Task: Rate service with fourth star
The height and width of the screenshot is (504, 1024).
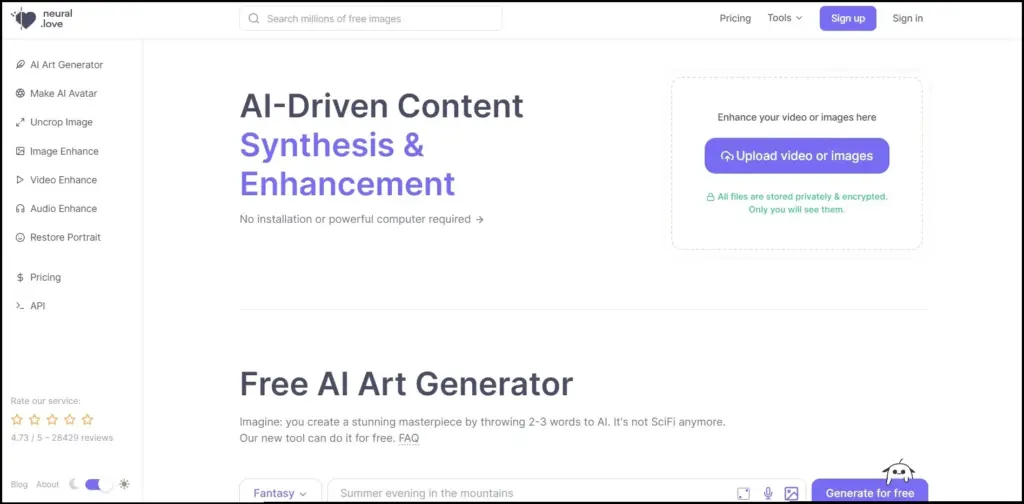Action: pyautogui.click(x=70, y=420)
